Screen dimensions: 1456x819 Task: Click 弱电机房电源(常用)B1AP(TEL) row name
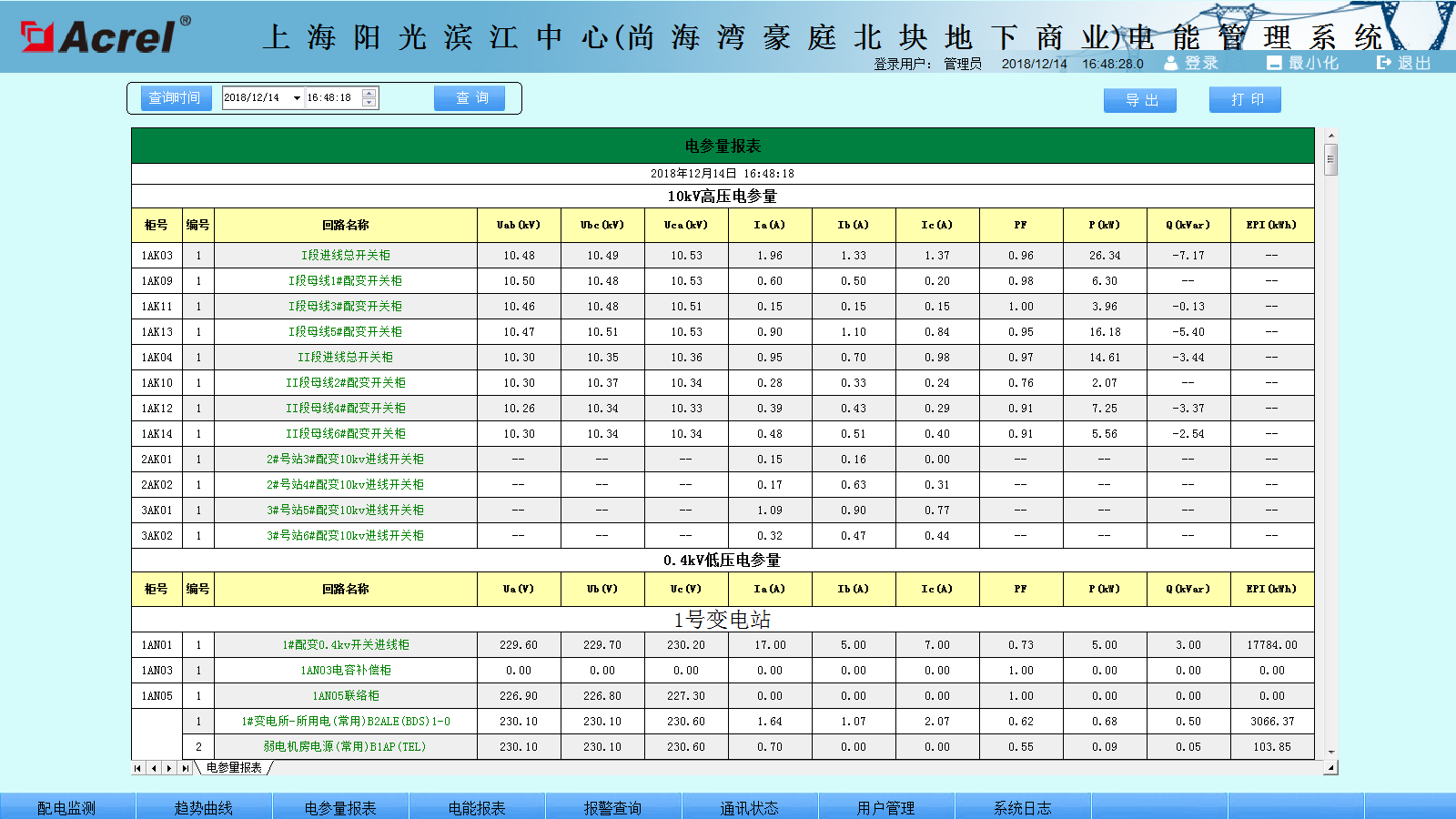tap(346, 747)
